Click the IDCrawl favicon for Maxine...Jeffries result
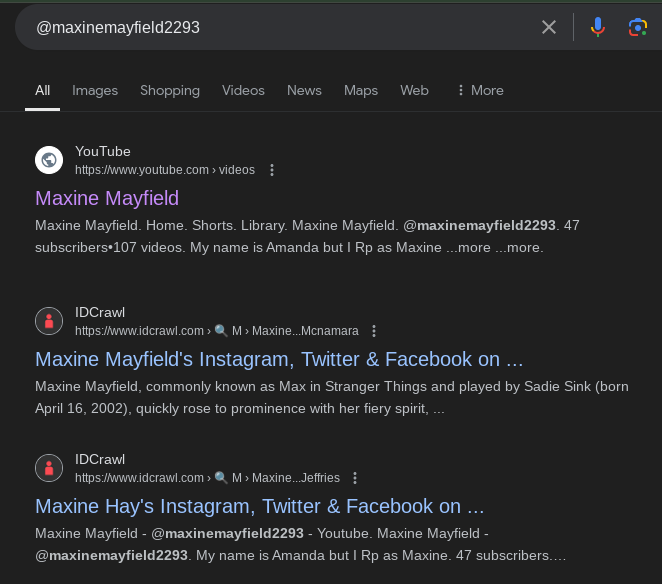Screen dimensions: 662x584 point(49,468)
